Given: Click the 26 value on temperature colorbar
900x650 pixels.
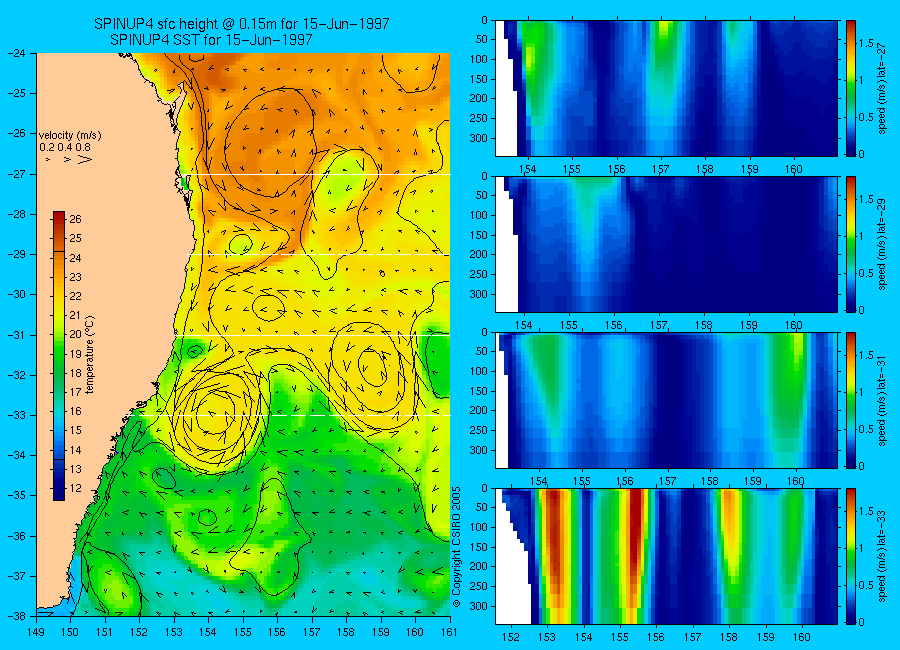Looking at the screenshot, I should pos(76,219).
